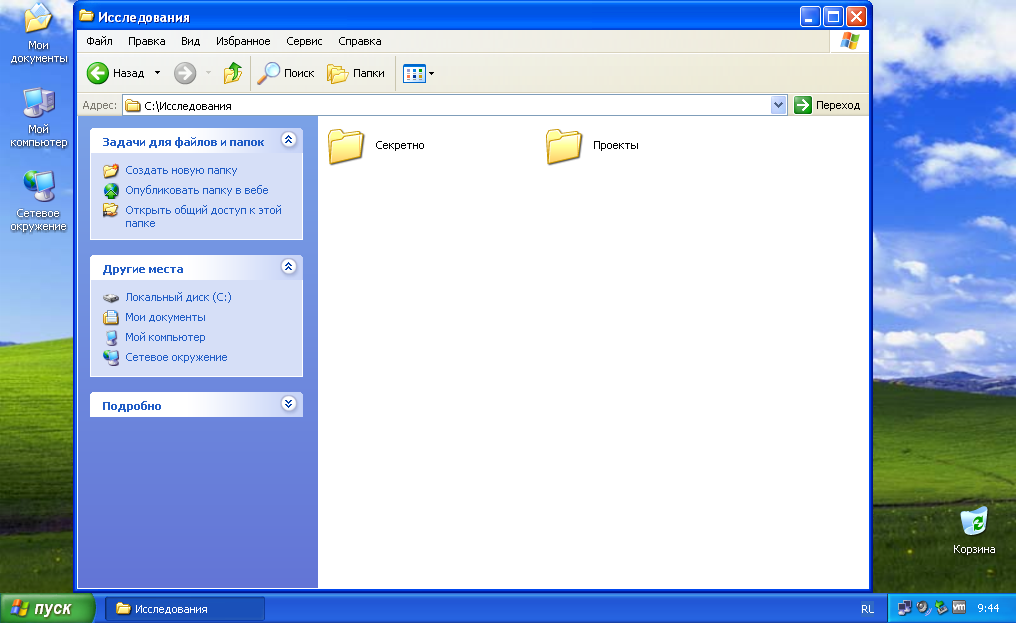Click the network icon beside Сетевое окружение link
This screenshot has height=623, width=1016.
click(111, 357)
